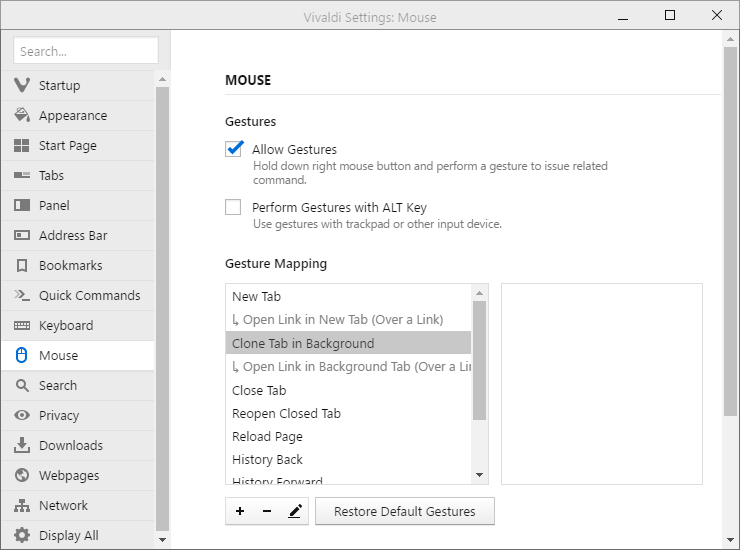
Task: Open Start Page settings label
Action: pyautogui.click(x=67, y=145)
